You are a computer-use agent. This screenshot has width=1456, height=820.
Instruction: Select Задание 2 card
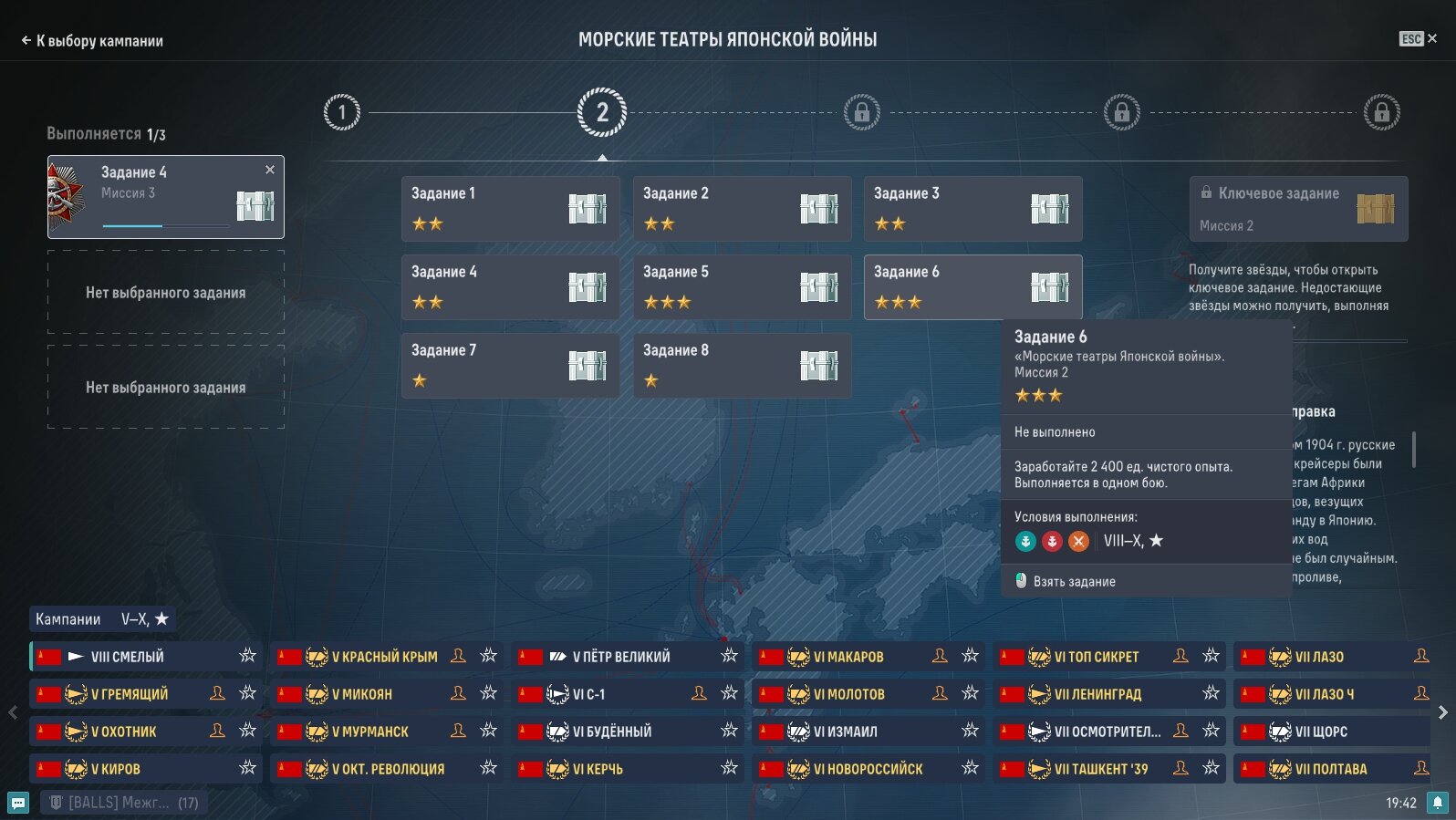(743, 209)
